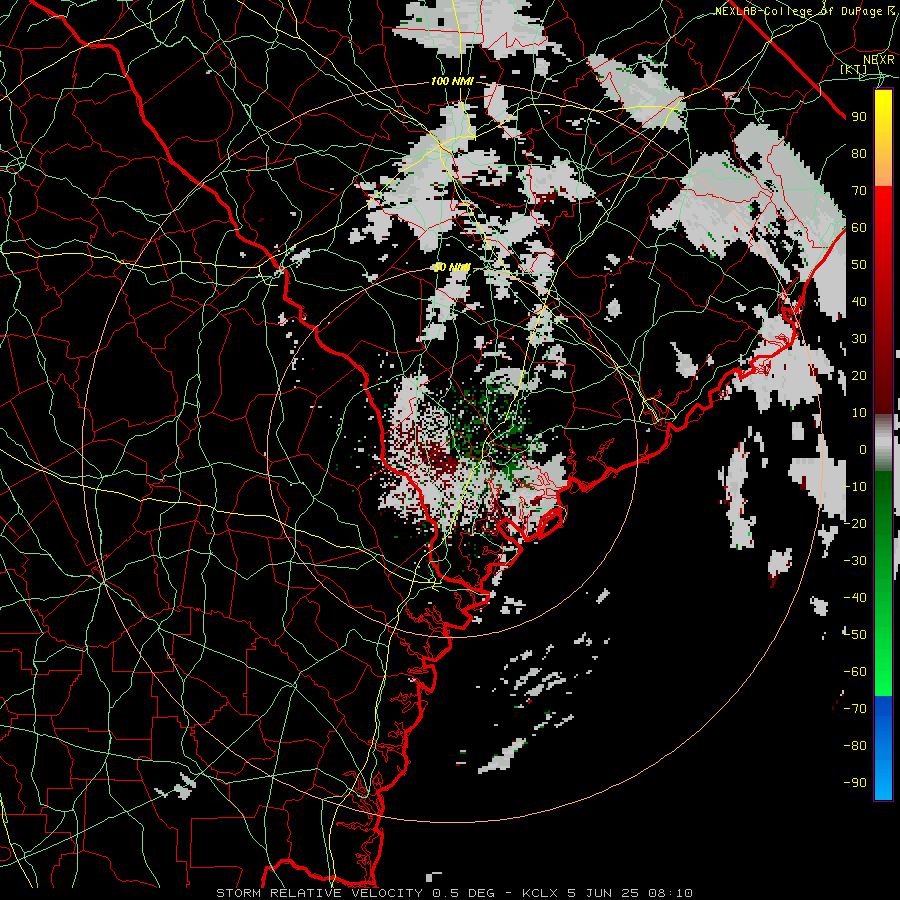Select the 60 value on velocity scale
The width and height of the screenshot is (900, 900).
(859, 228)
